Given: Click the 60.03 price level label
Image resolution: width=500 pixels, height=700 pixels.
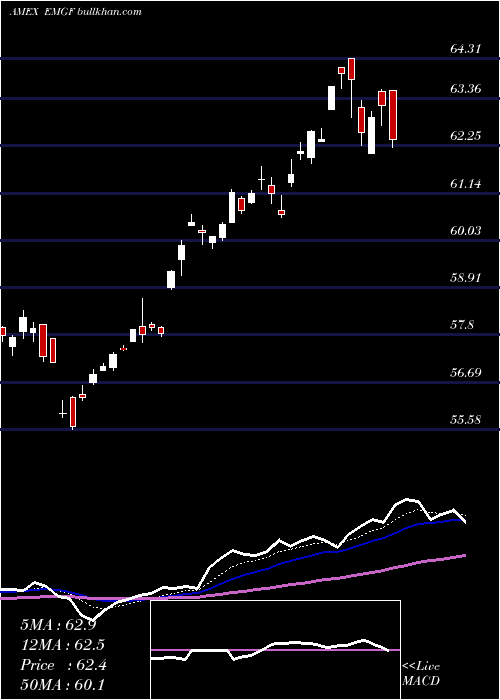Looking at the screenshot, I should click(466, 230).
